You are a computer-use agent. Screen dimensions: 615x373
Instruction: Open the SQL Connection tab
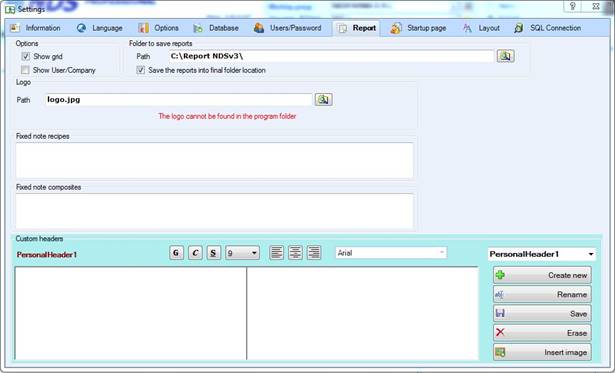548,28
